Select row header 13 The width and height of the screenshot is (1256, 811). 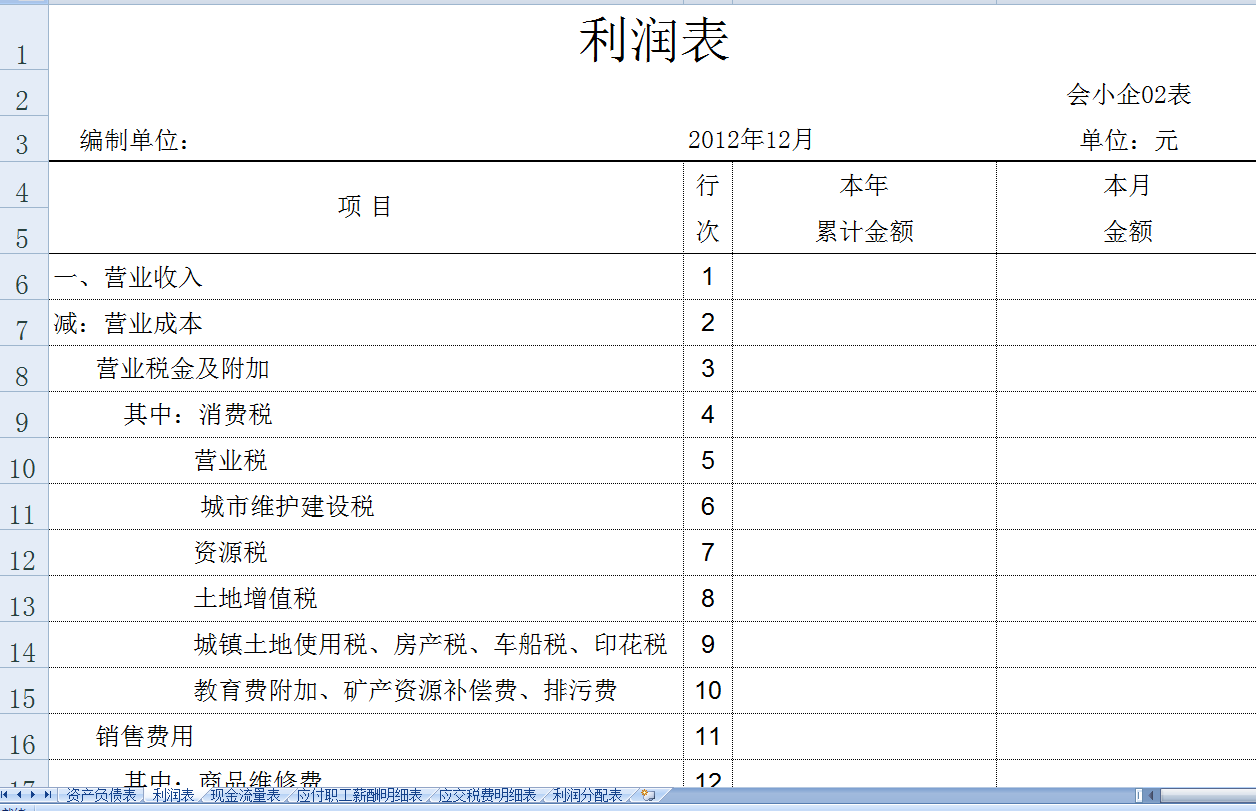(24, 599)
